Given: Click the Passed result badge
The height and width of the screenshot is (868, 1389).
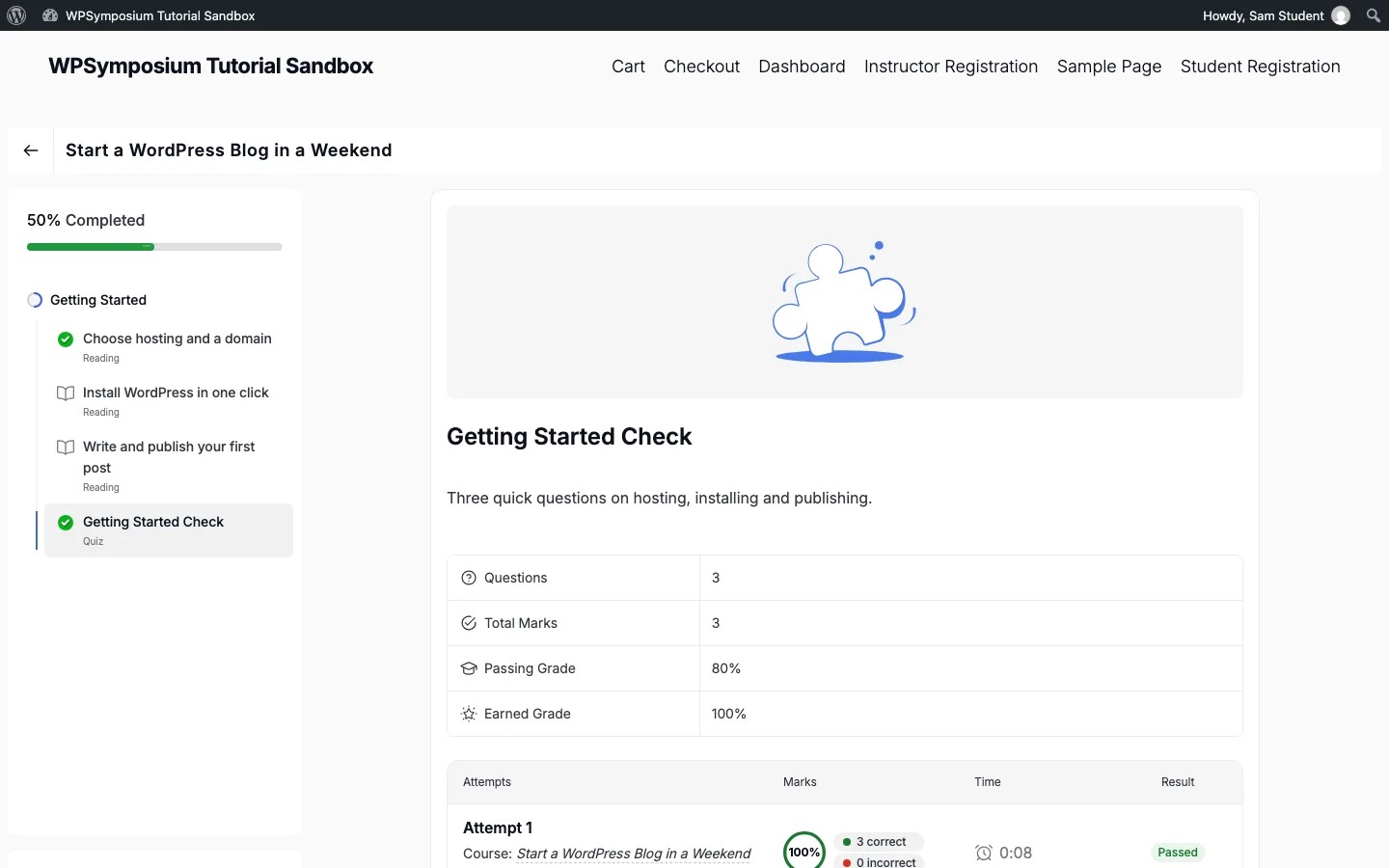Looking at the screenshot, I should [x=1178, y=853].
